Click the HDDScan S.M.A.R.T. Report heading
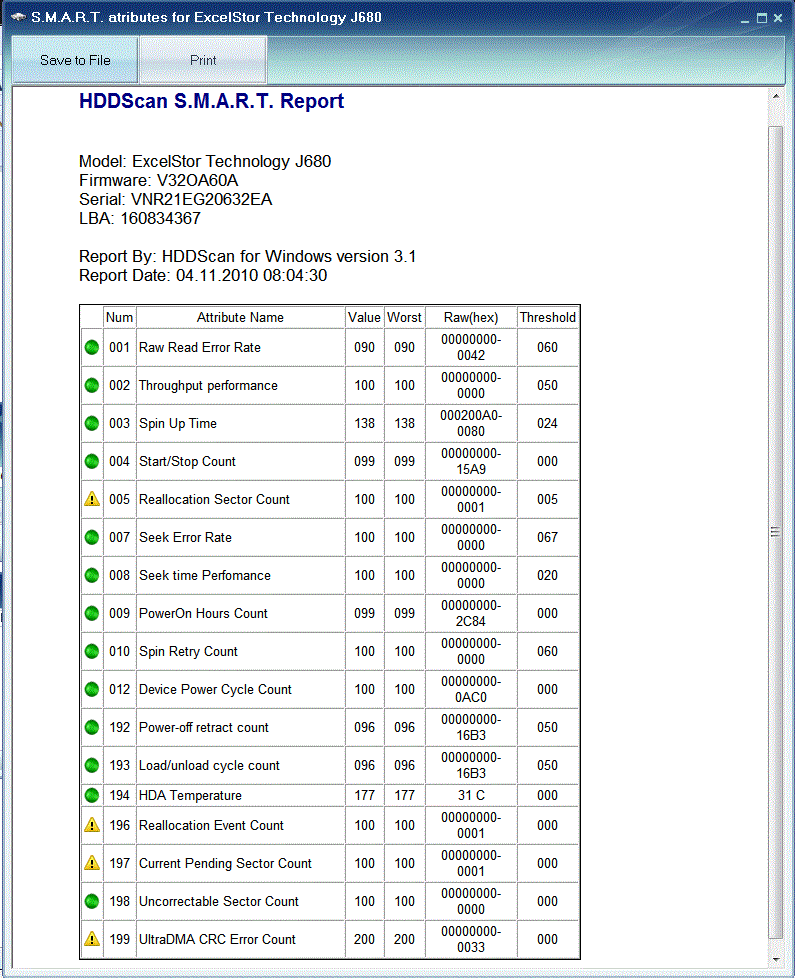This screenshot has width=795, height=978. (211, 101)
